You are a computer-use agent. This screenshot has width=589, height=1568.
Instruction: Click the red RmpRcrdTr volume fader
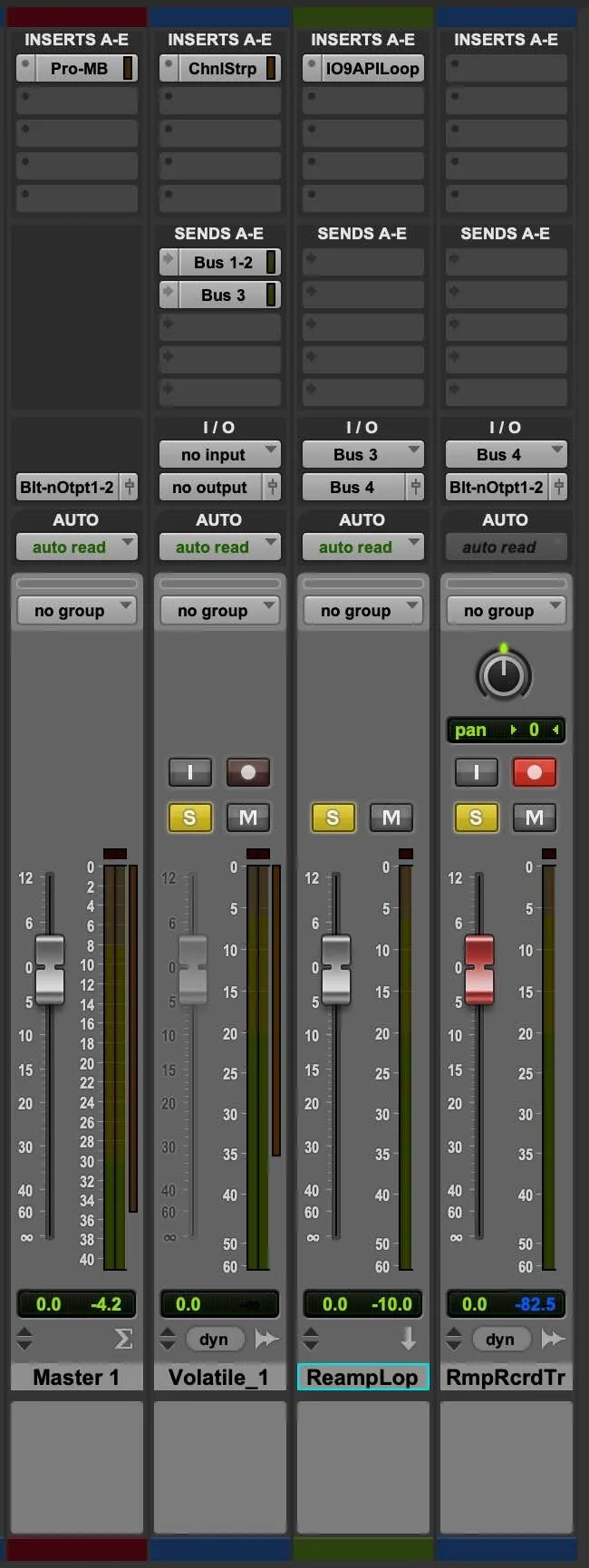pyautogui.click(x=479, y=969)
